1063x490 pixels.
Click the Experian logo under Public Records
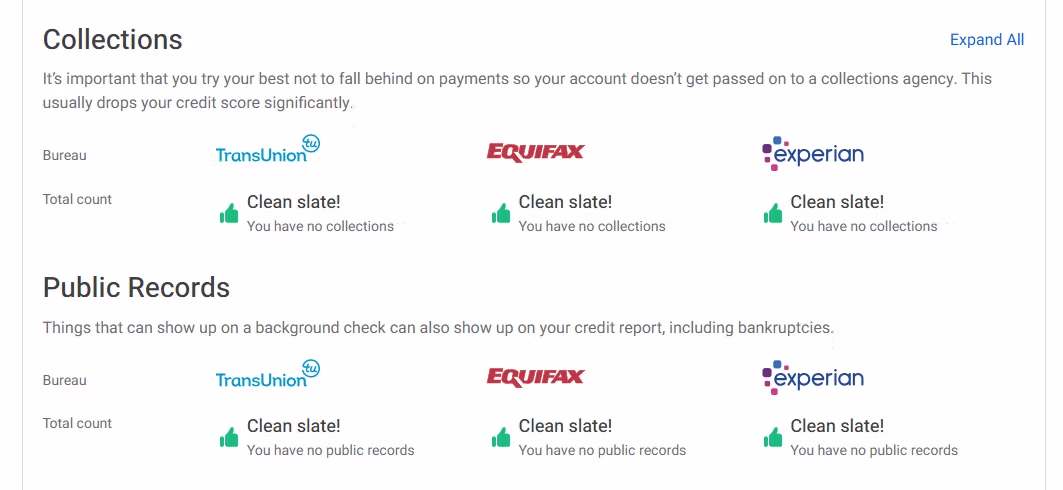(x=812, y=378)
